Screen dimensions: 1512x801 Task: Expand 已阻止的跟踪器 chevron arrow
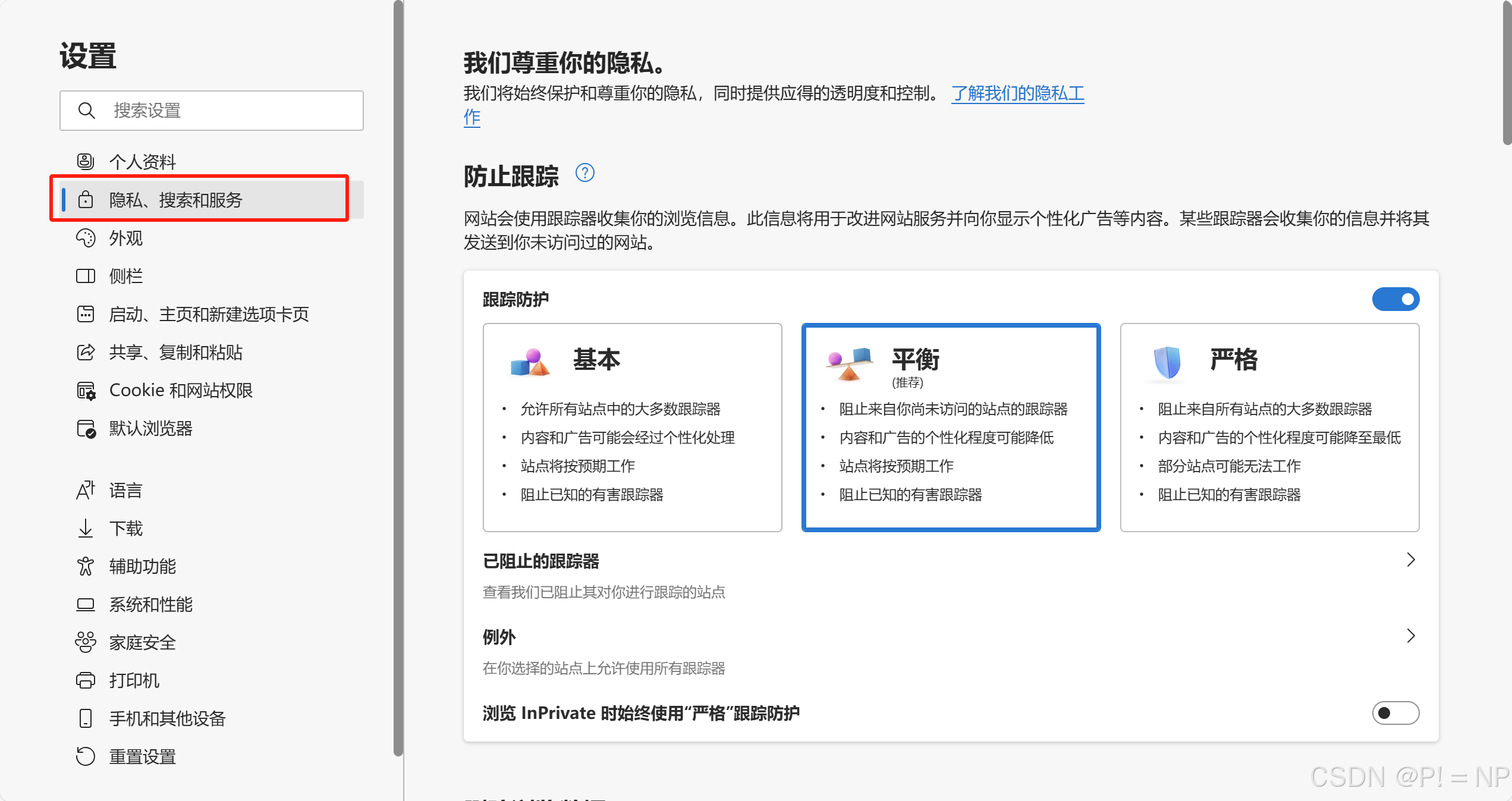click(1410, 560)
